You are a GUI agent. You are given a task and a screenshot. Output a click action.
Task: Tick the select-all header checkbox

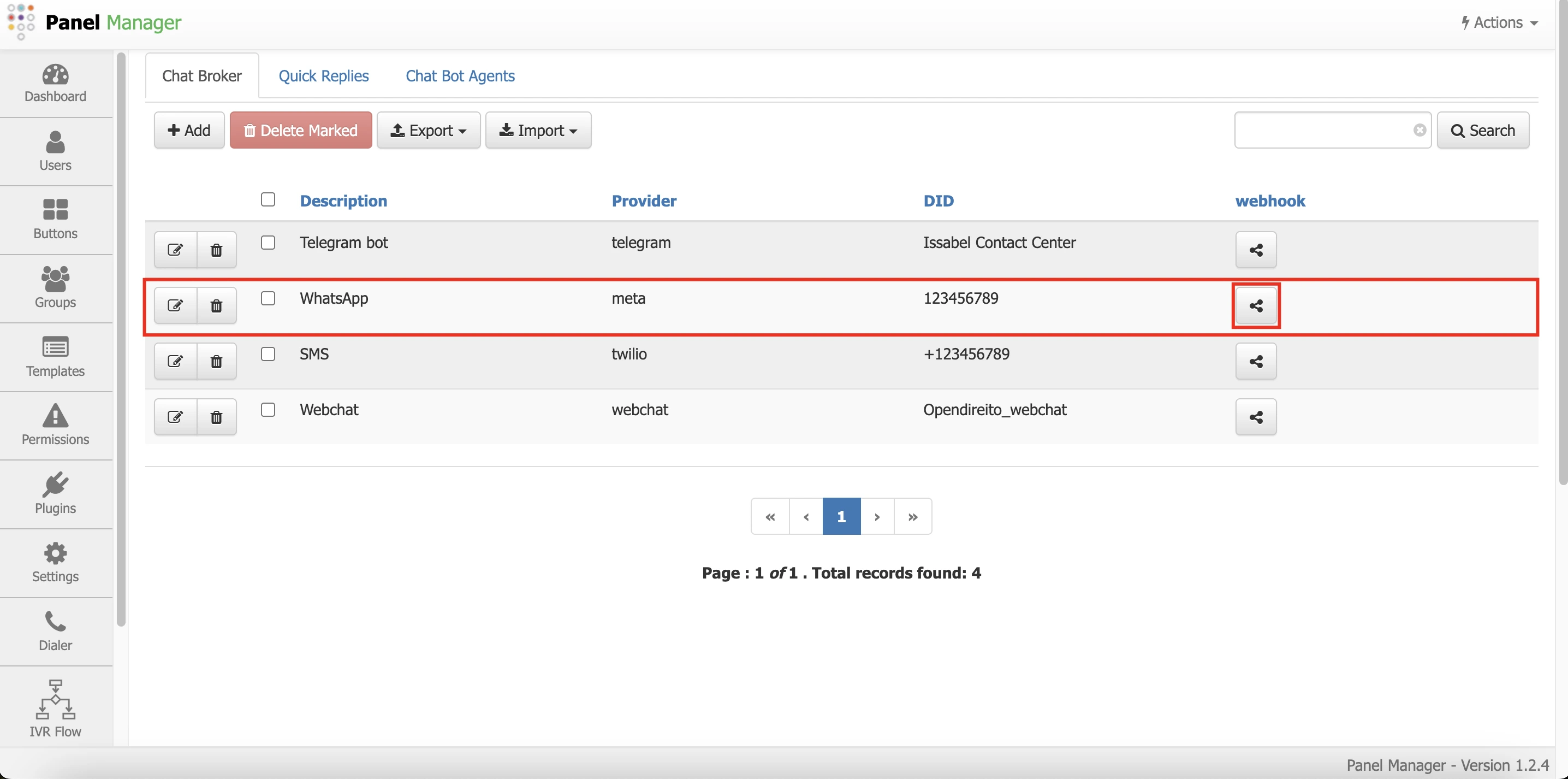[x=268, y=200]
